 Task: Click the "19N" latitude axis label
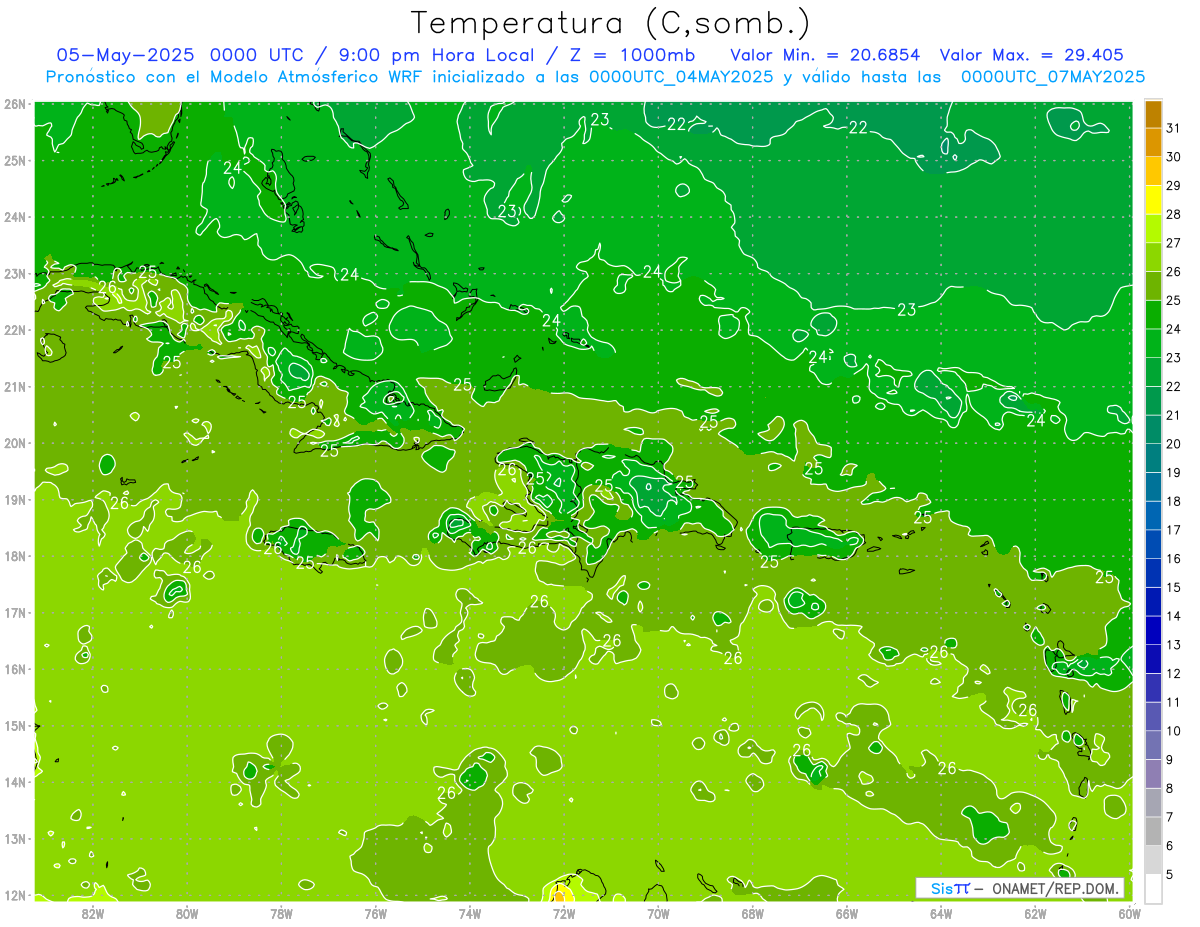click(15, 499)
